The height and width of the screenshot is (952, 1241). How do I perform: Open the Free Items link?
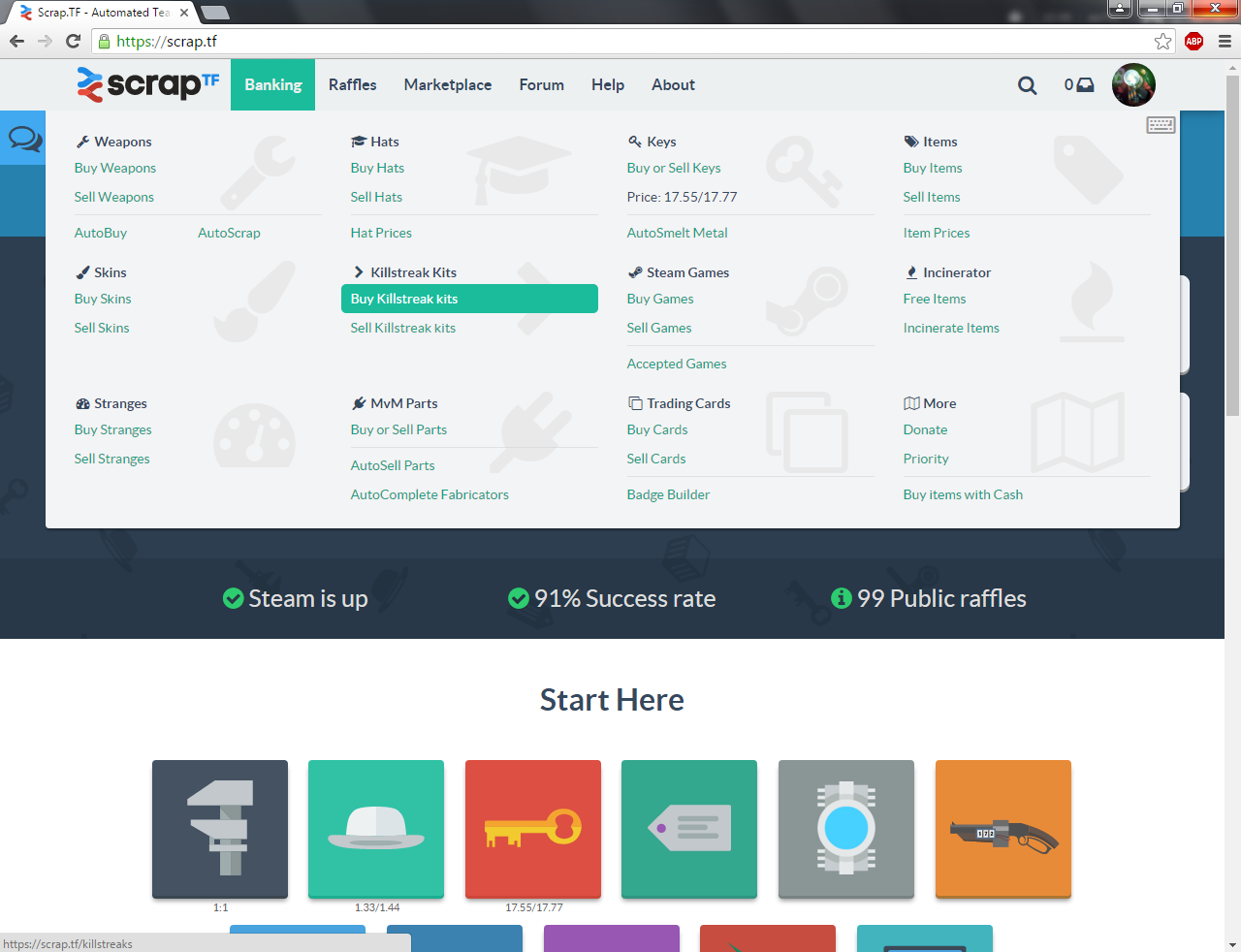click(x=935, y=299)
